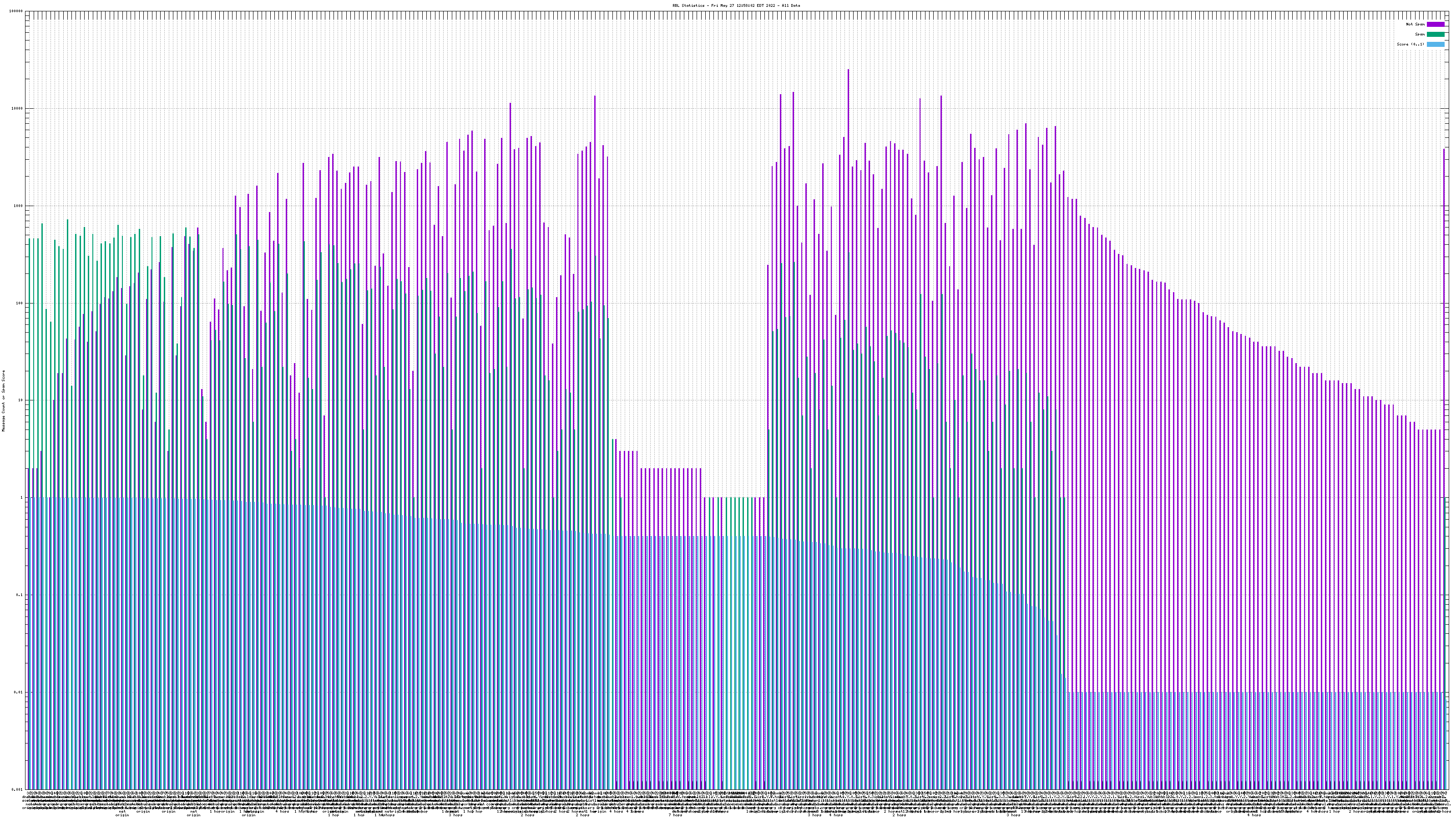Click the purple Not Spam legend swatch
Image resolution: width=1456 pixels, height=819 pixels.
pos(1435,24)
